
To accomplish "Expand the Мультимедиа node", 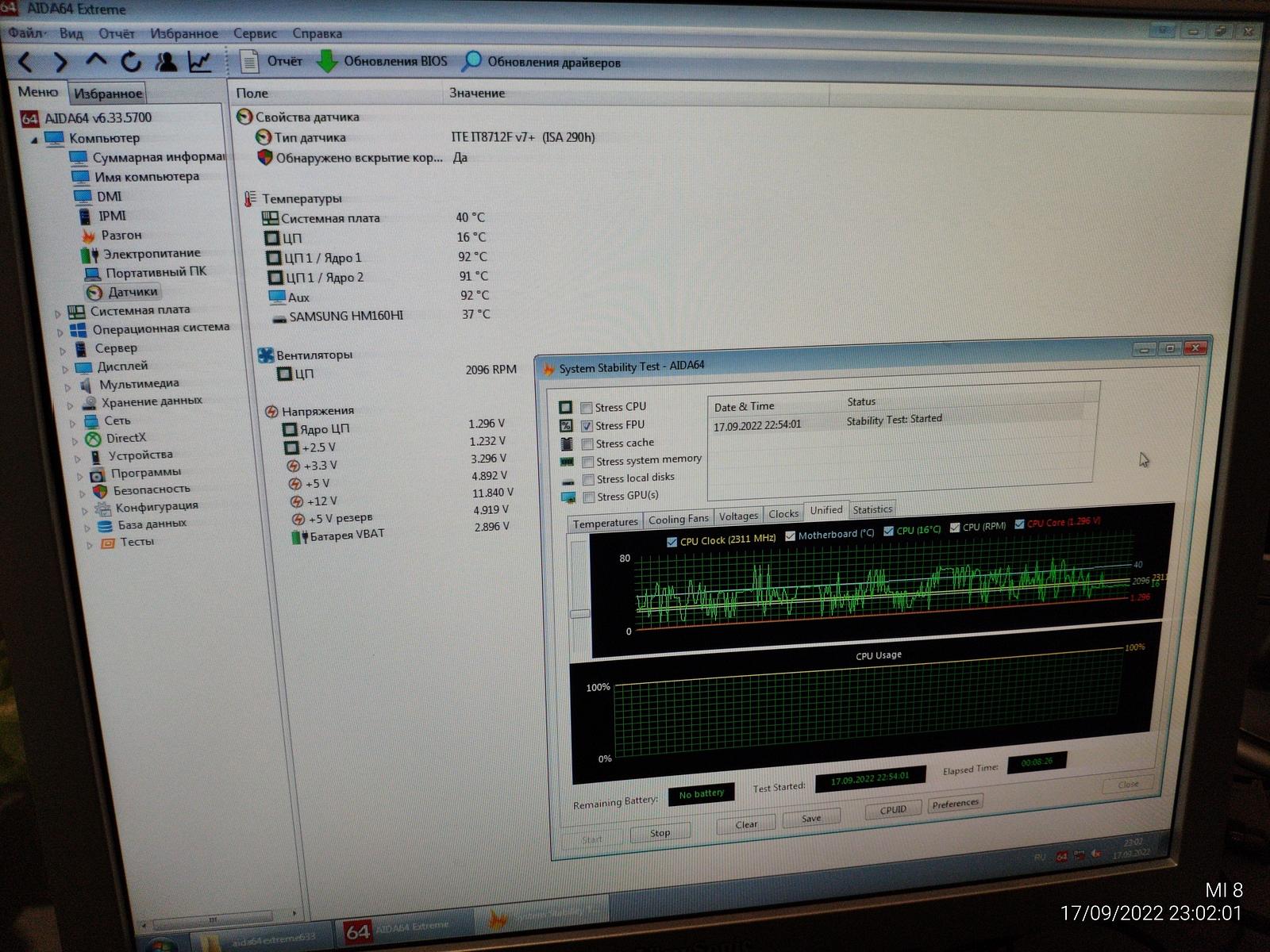I will coord(68,387).
